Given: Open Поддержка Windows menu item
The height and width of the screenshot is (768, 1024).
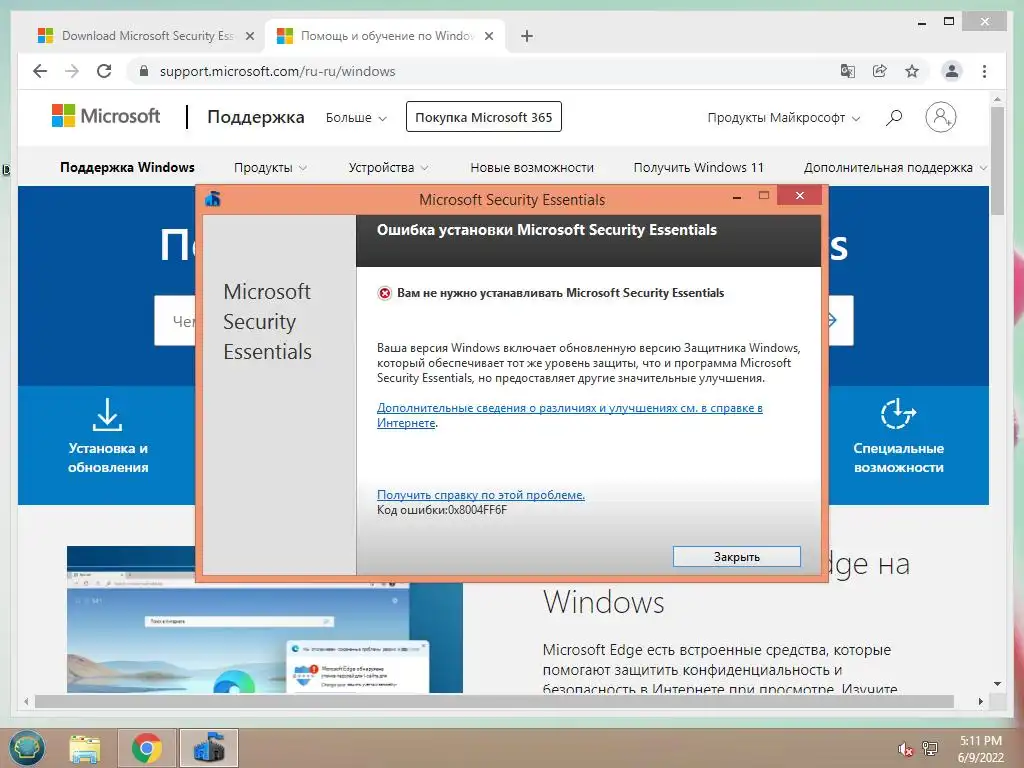Looking at the screenshot, I should [127, 167].
